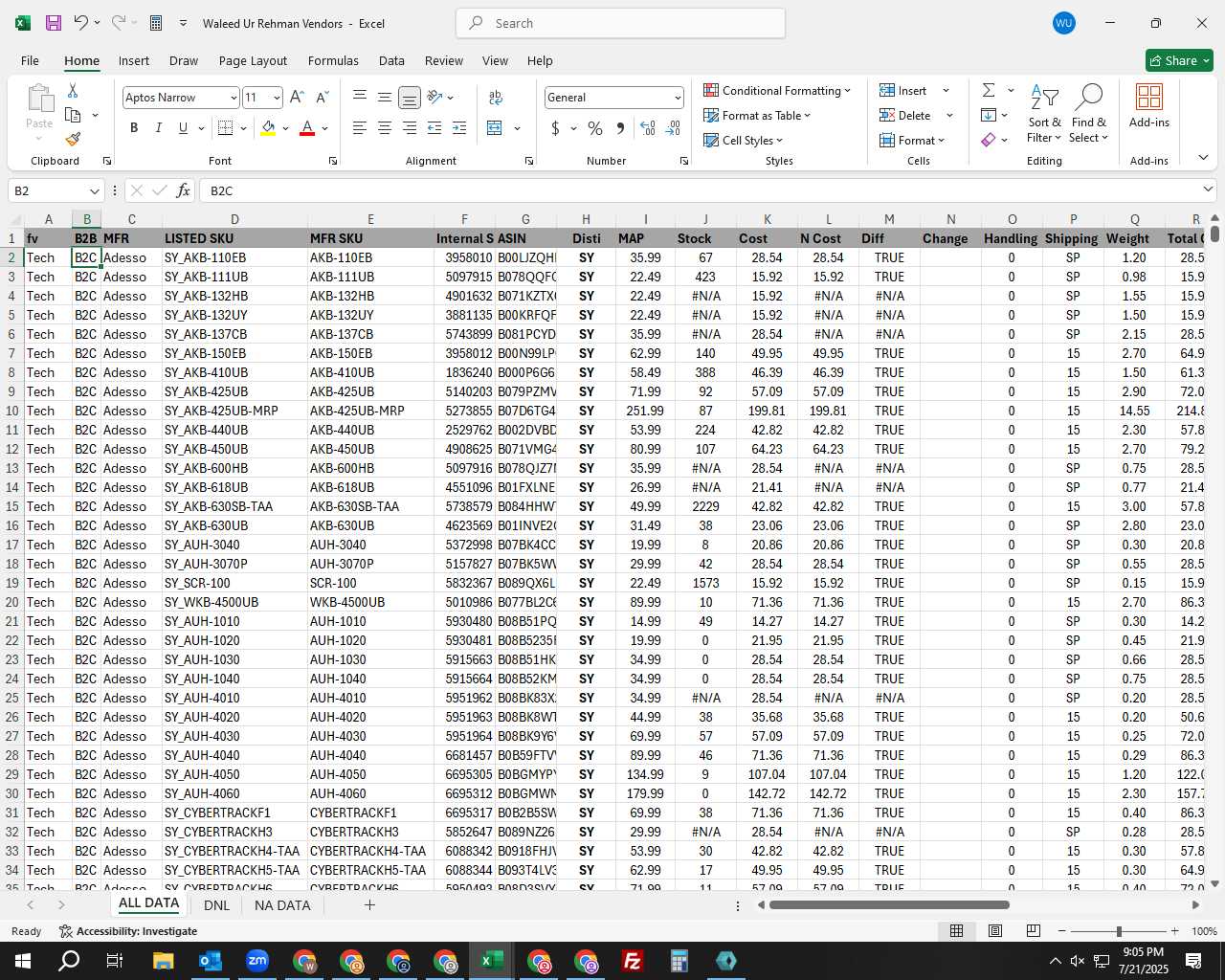Open the Name Box dropdown
This screenshot has height=980, width=1225.
click(94, 190)
